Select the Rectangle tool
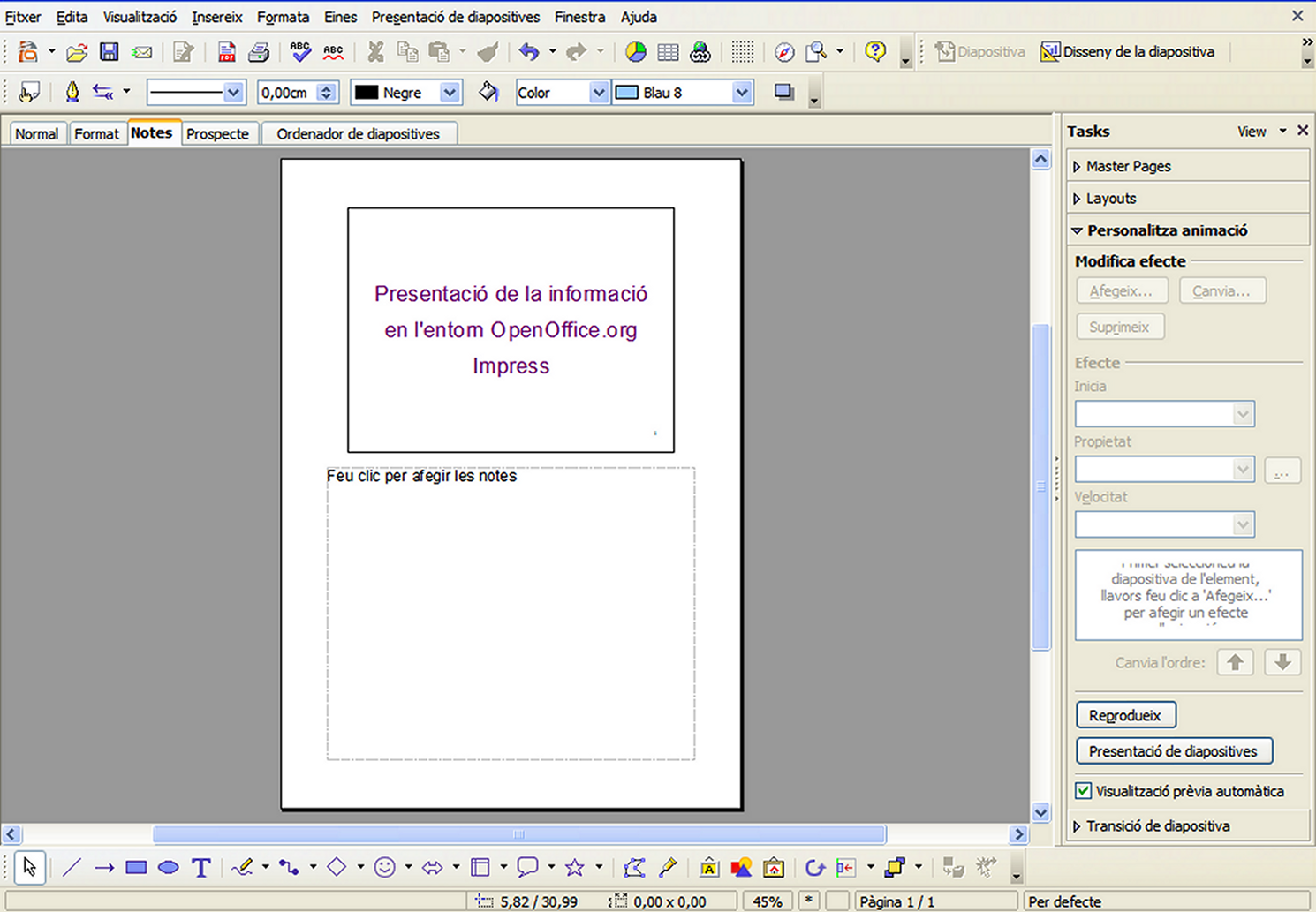The height and width of the screenshot is (912, 1316). click(x=136, y=868)
